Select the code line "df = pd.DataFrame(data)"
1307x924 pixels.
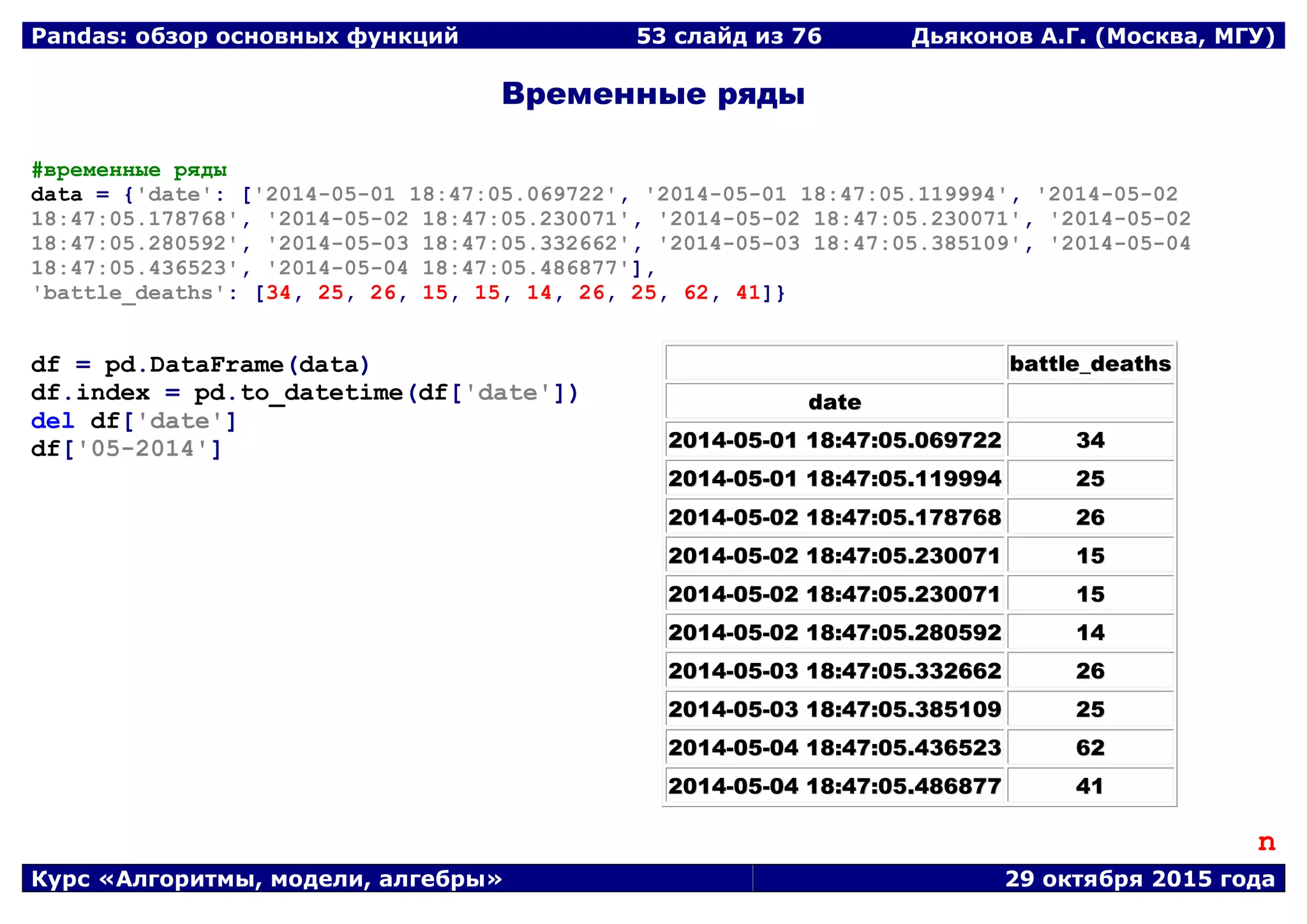point(200,365)
